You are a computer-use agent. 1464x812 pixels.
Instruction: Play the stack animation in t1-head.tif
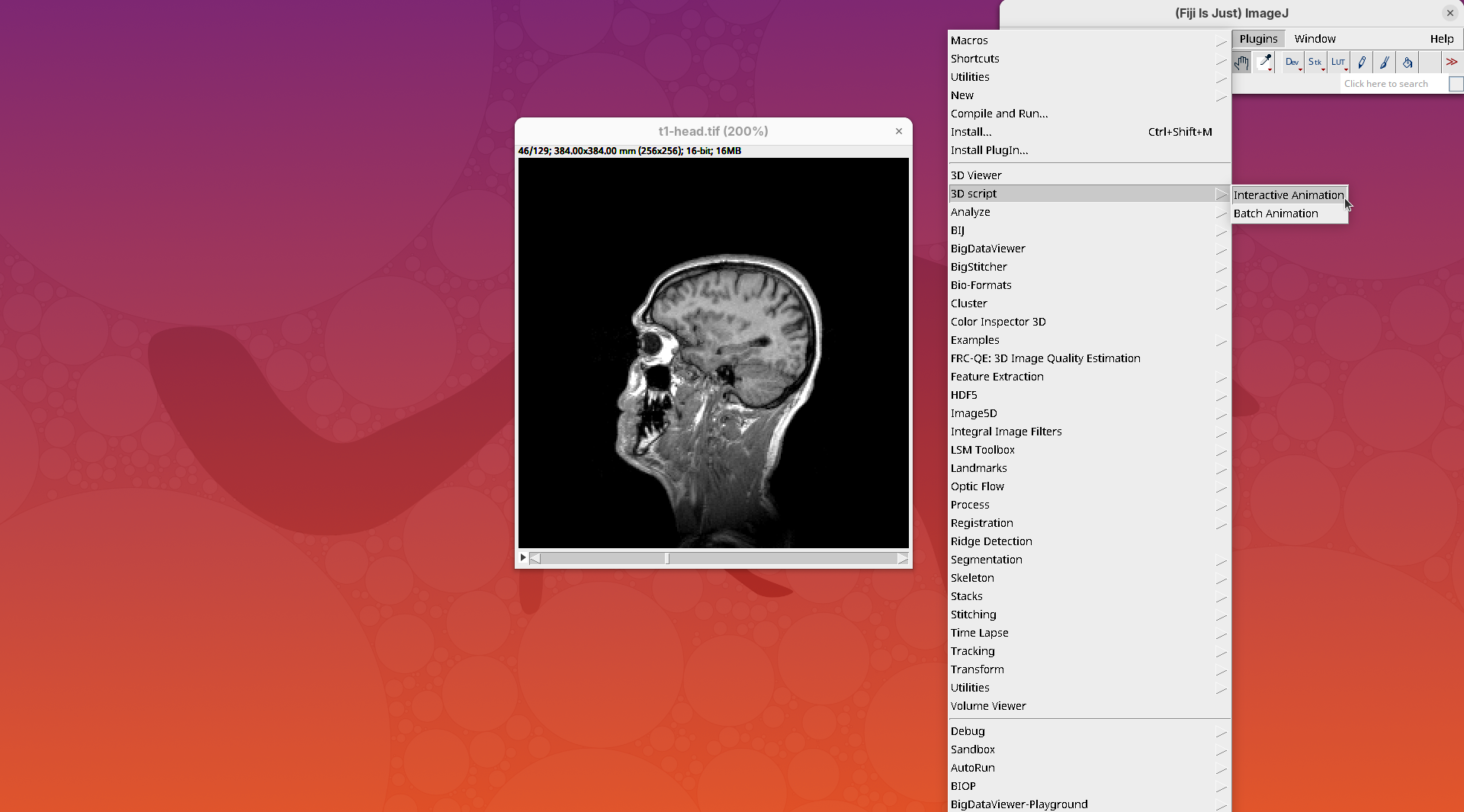click(x=523, y=558)
